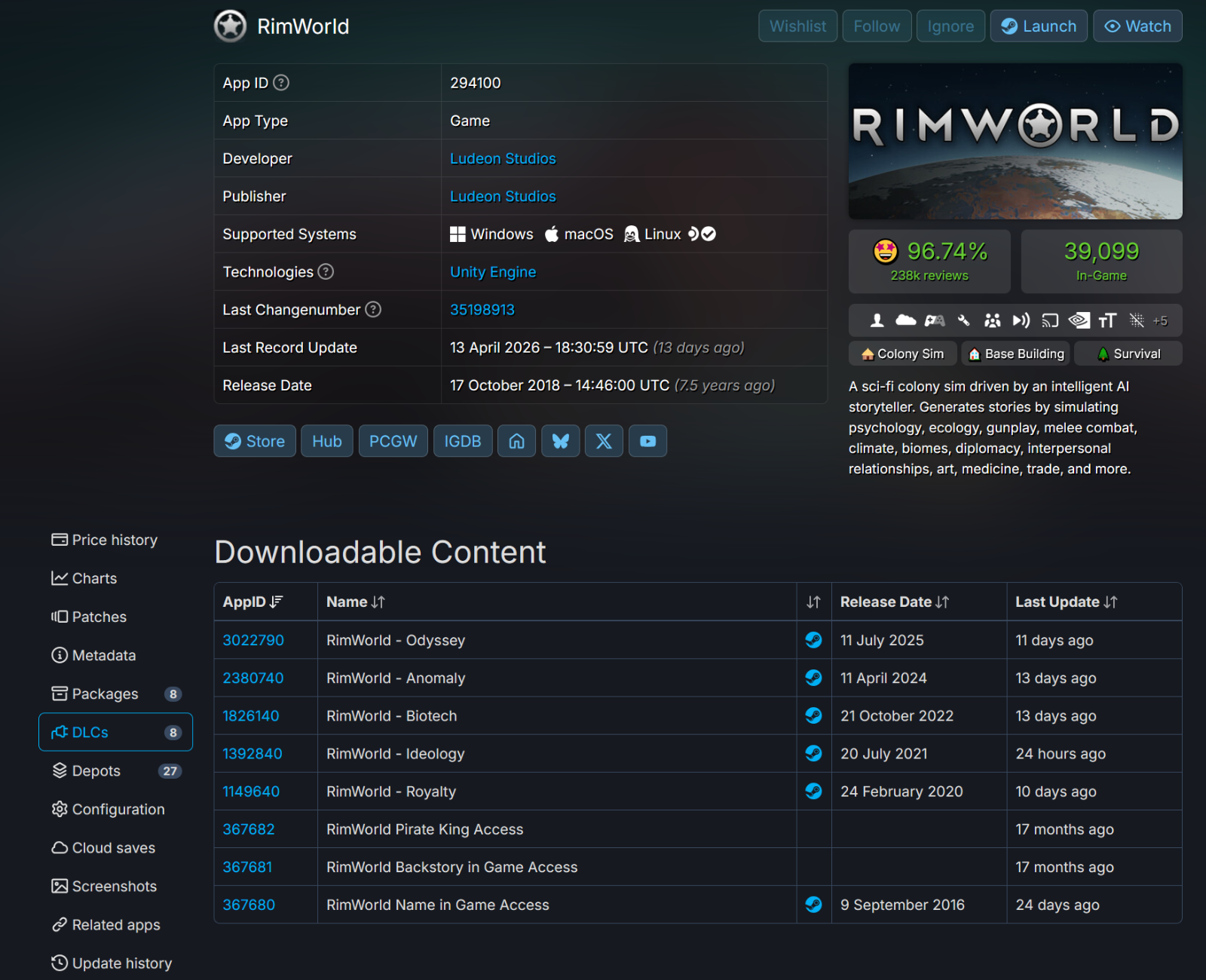Open the Unity Engine technology link
The height and width of the screenshot is (980, 1206).
click(x=493, y=271)
